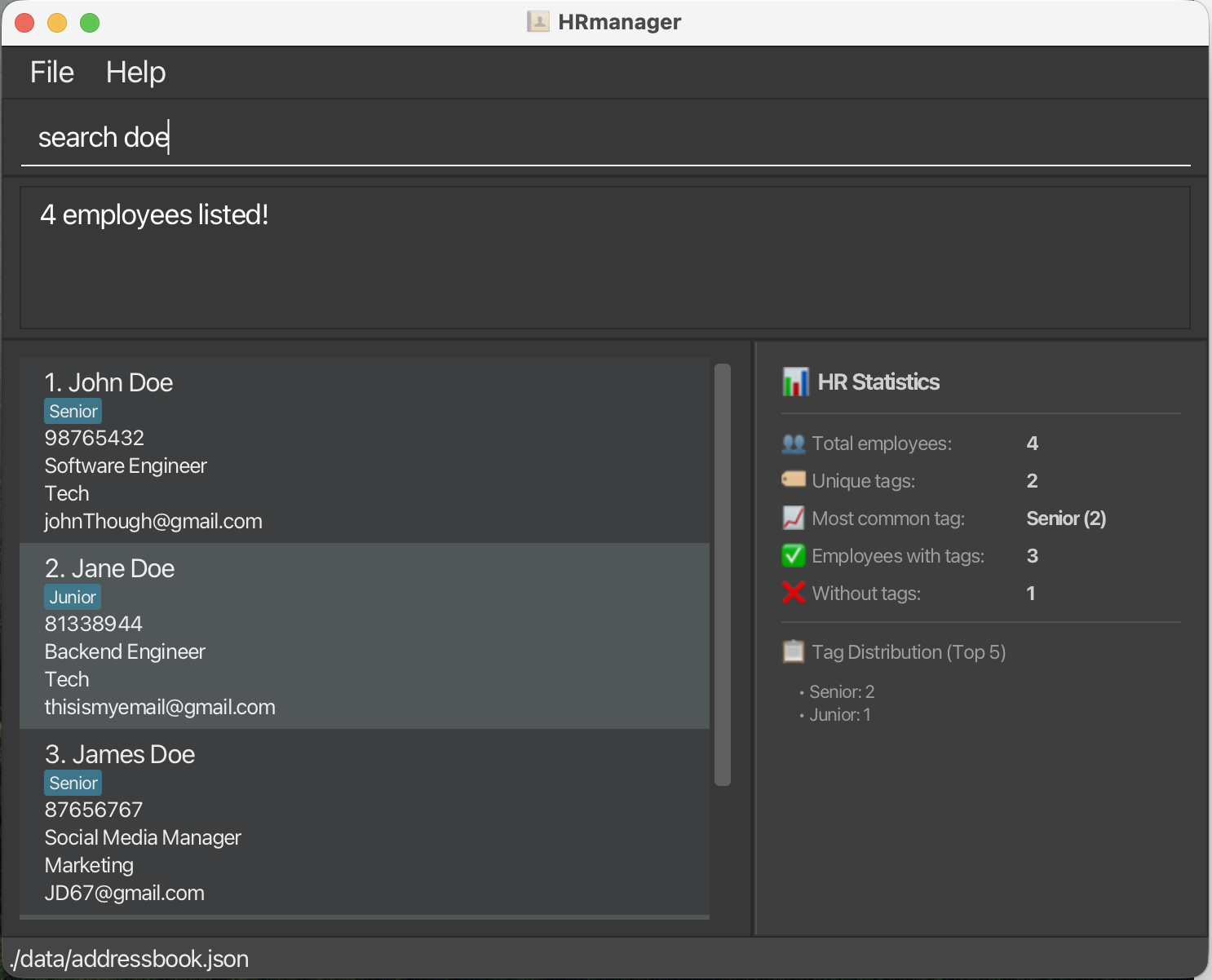
Task: Click the Unique tags label icon
Action: pyautogui.click(x=793, y=479)
